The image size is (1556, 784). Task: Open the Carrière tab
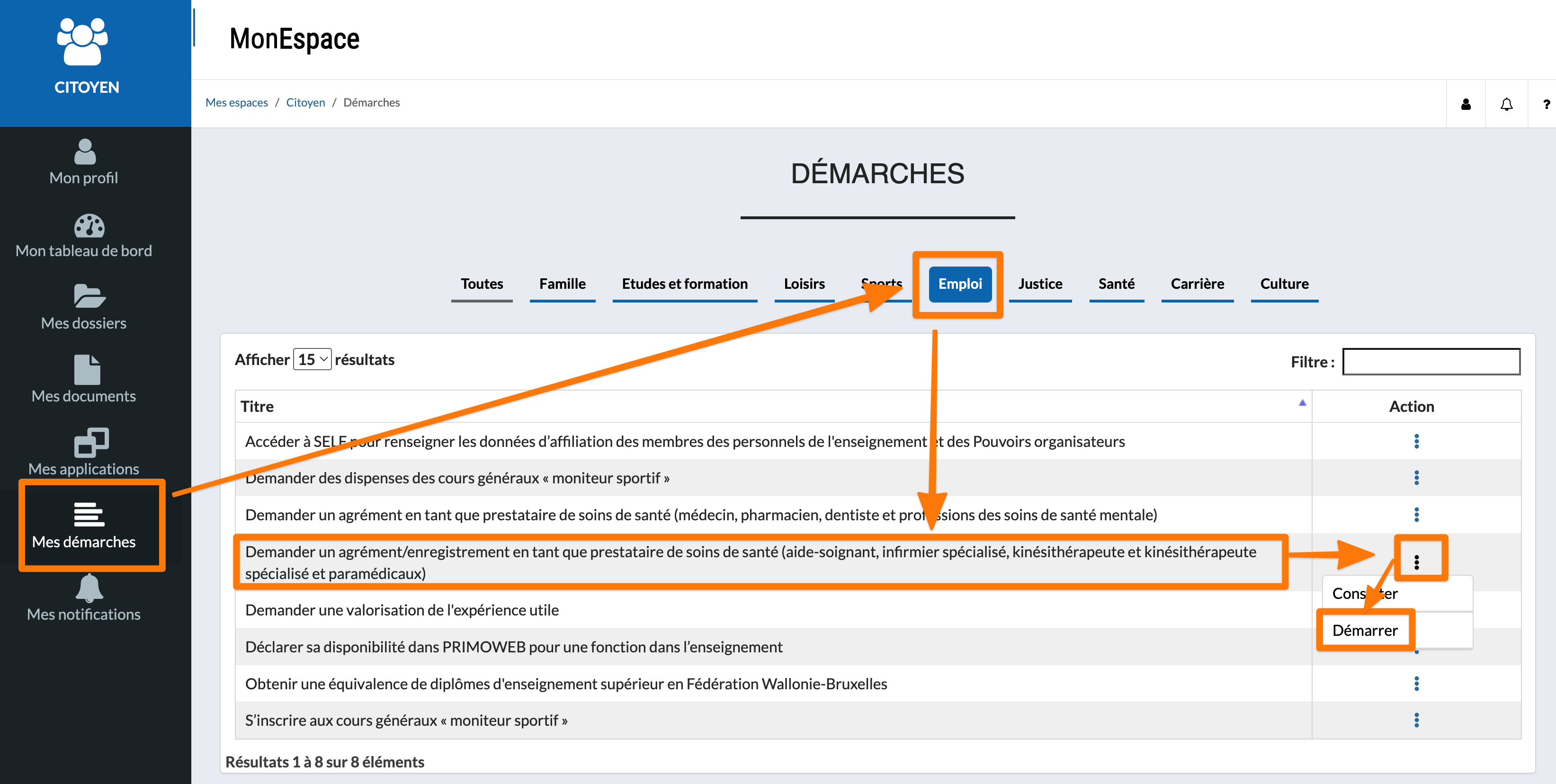[1197, 284]
